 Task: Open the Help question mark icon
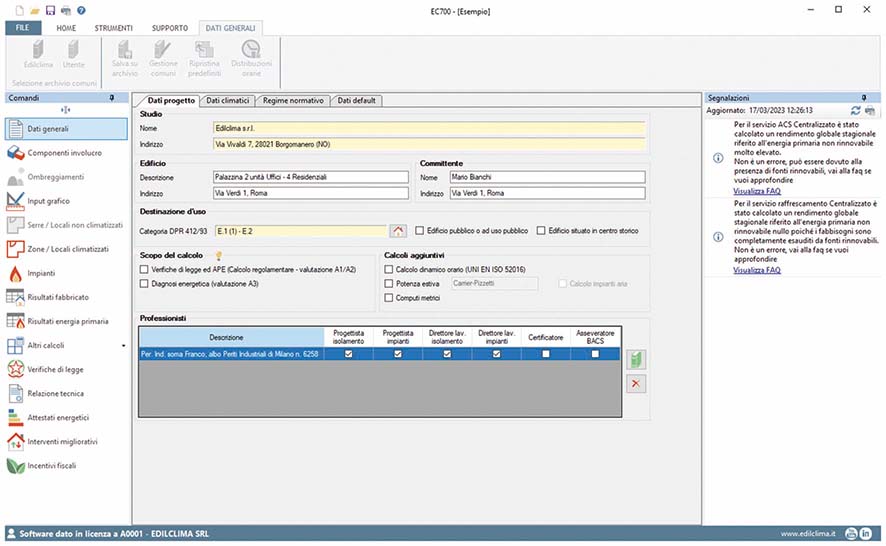81,10
